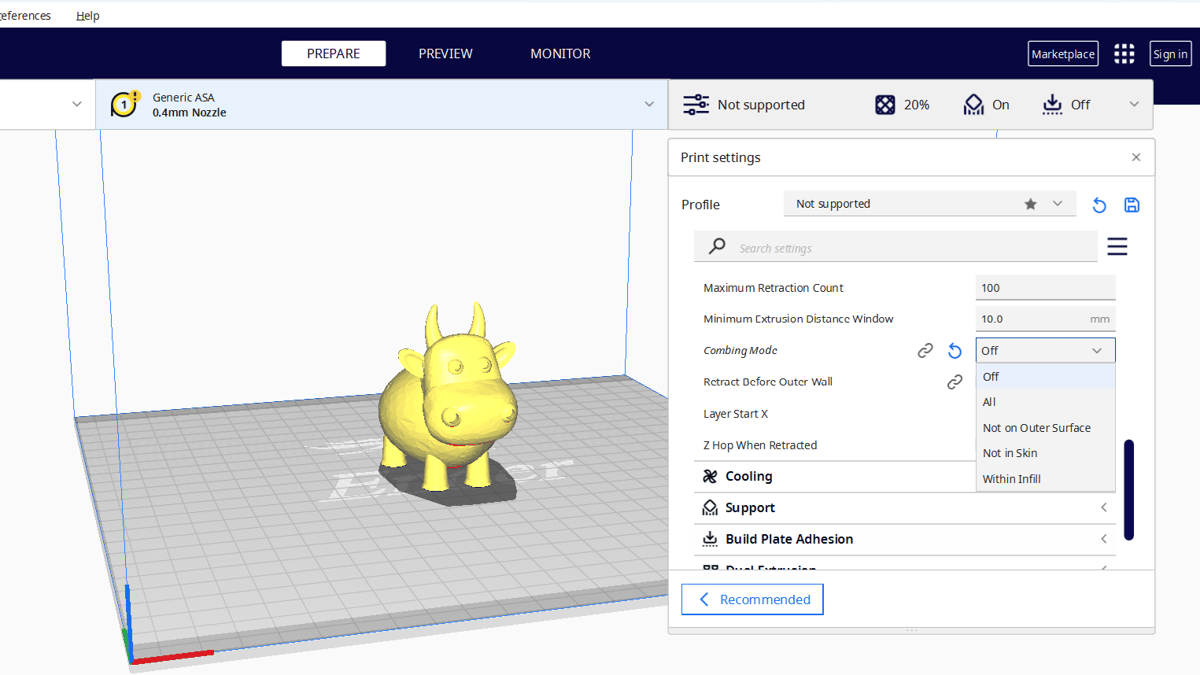The height and width of the screenshot is (675, 1200).
Task: Expand the Support settings section
Action: (750, 508)
